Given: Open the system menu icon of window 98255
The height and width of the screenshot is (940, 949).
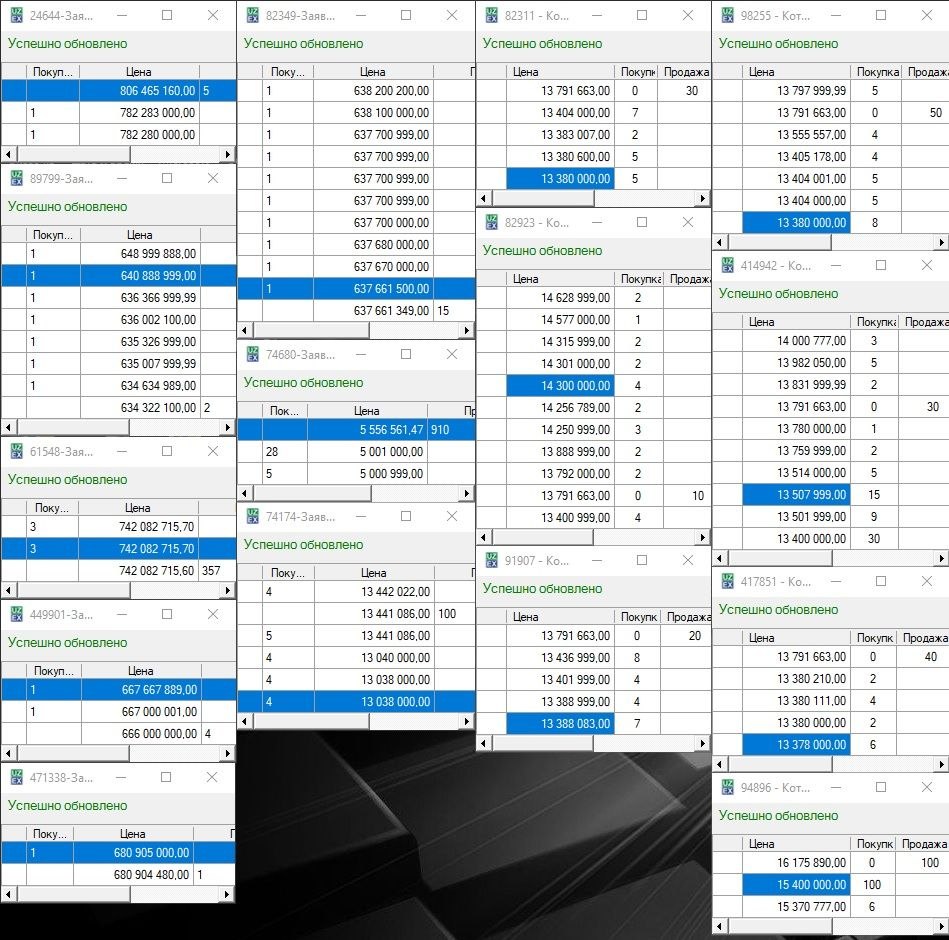Looking at the screenshot, I should click(727, 16).
